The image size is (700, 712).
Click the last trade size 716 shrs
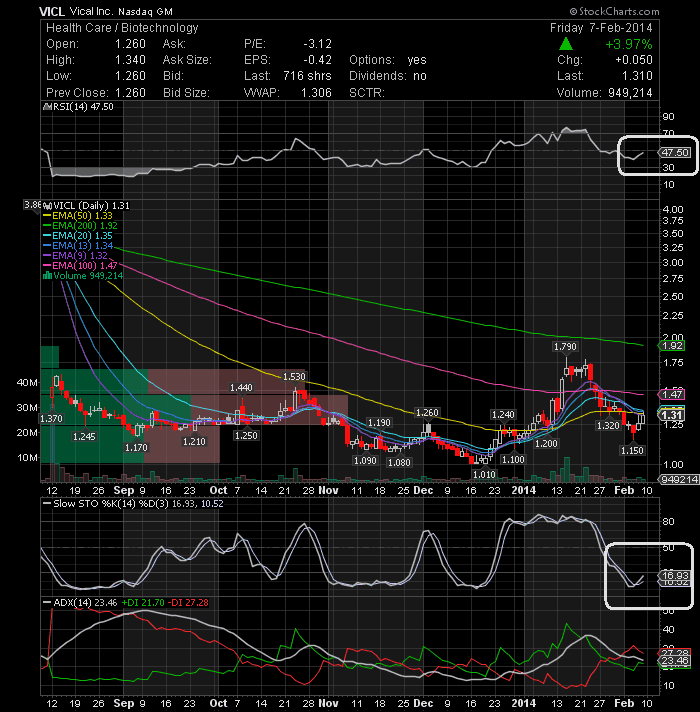tap(307, 76)
